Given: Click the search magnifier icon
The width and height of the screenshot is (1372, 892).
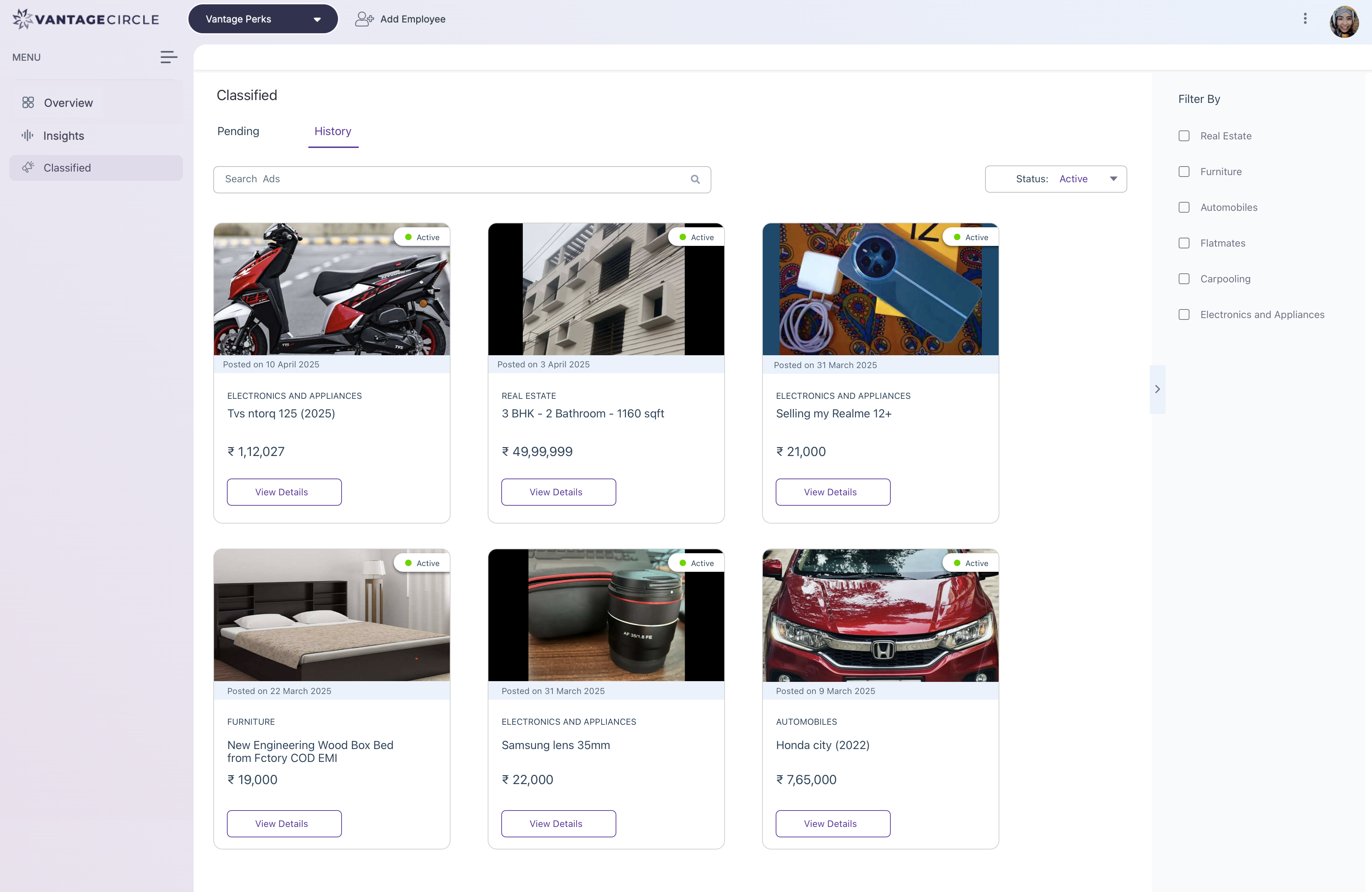Looking at the screenshot, I should [x=695, y=179].
